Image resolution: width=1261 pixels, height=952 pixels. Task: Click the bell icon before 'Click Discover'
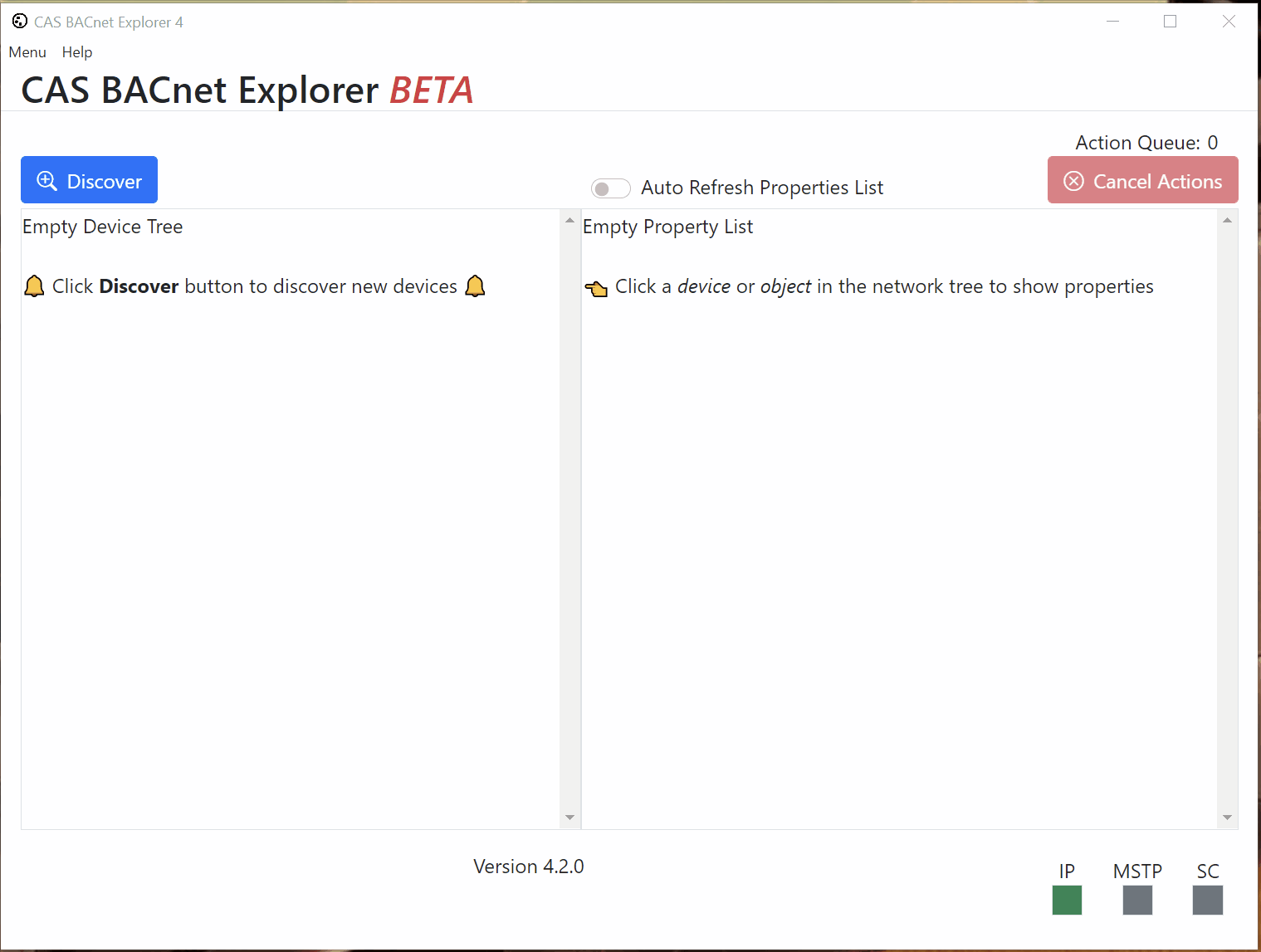click(x=34, y=286)
